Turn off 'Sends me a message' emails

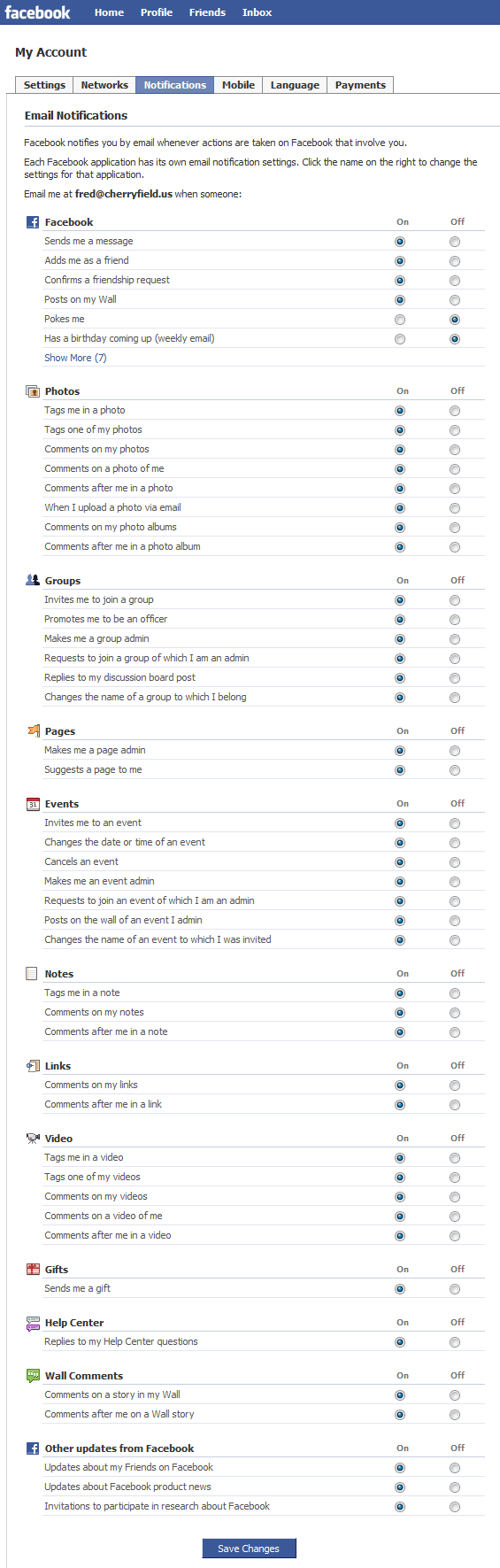[x=455, y=242]
